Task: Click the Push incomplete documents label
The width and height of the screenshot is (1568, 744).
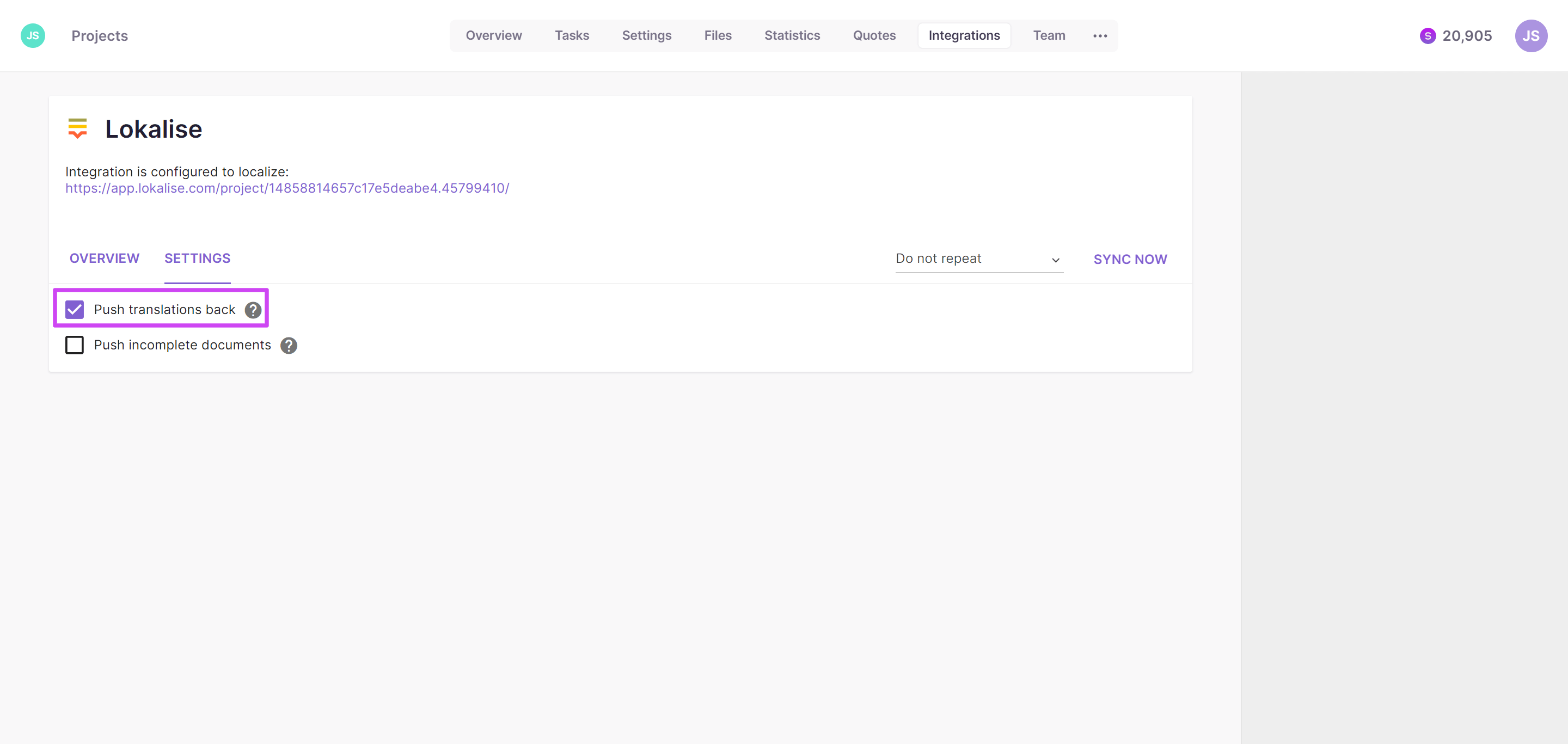Action: pos(182,345)
